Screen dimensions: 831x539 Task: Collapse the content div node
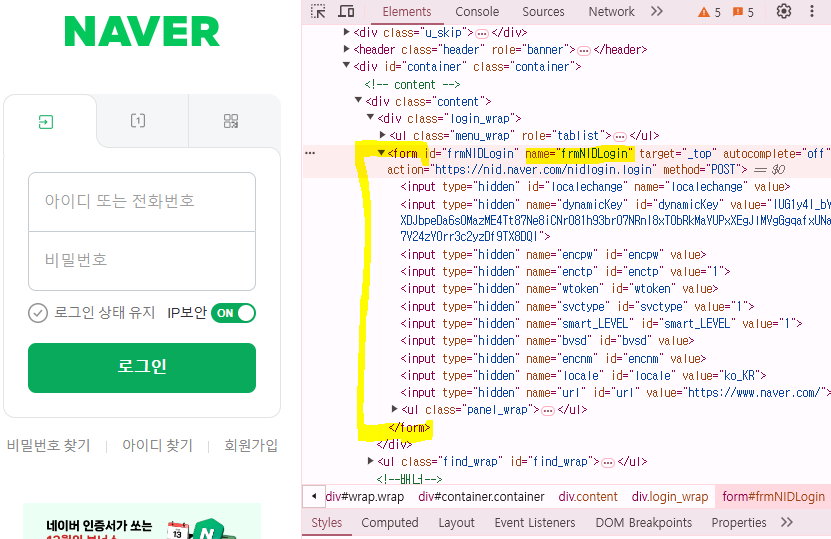(358, 100)
